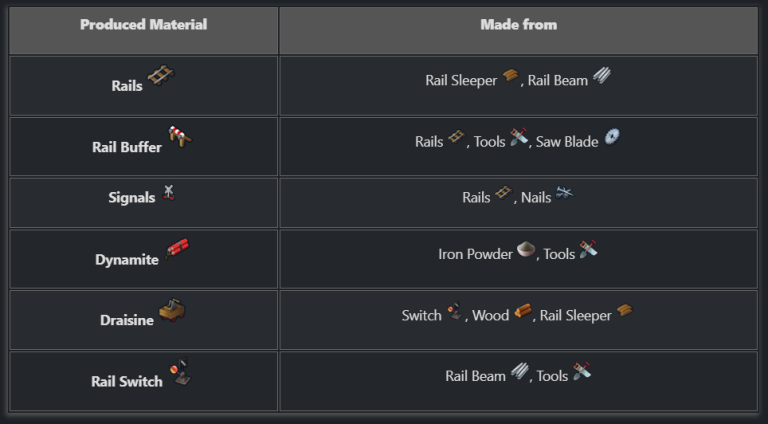This screenshot has width=768, height=424.
Task: Click the Switch icon in Draisine row
Action: [x=455, y=310]
